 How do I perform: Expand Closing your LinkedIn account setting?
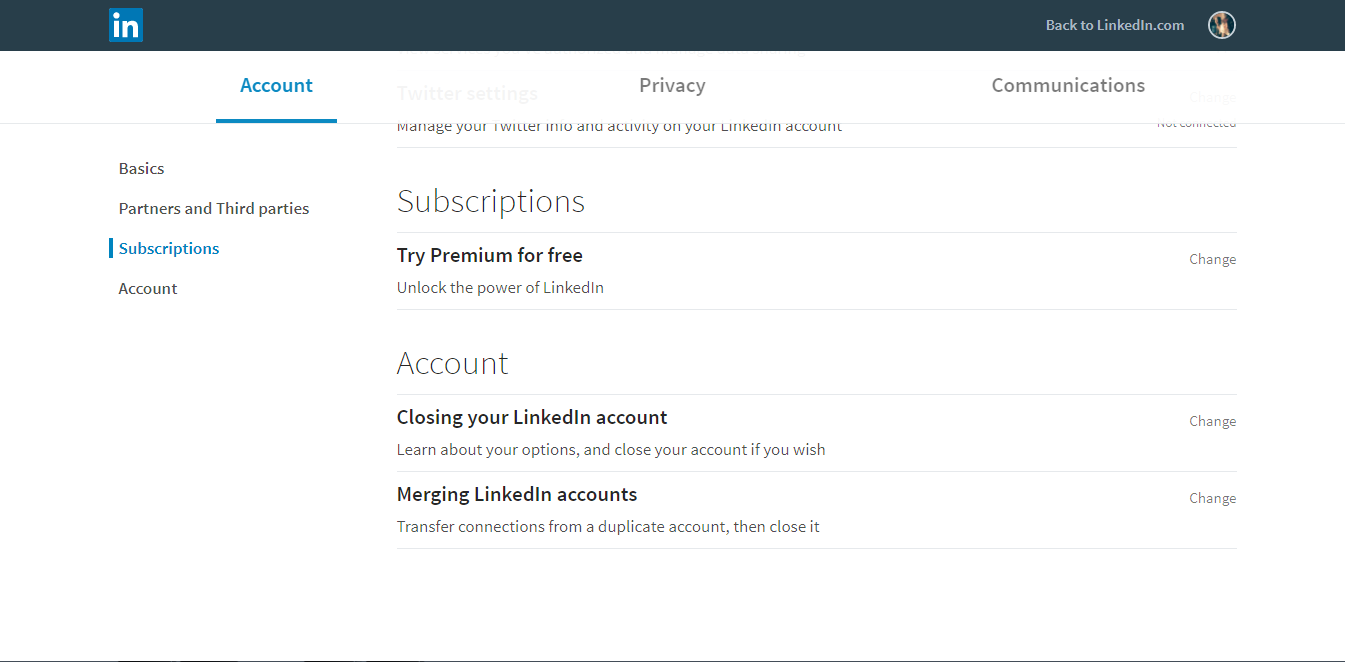tap(817, 433)
